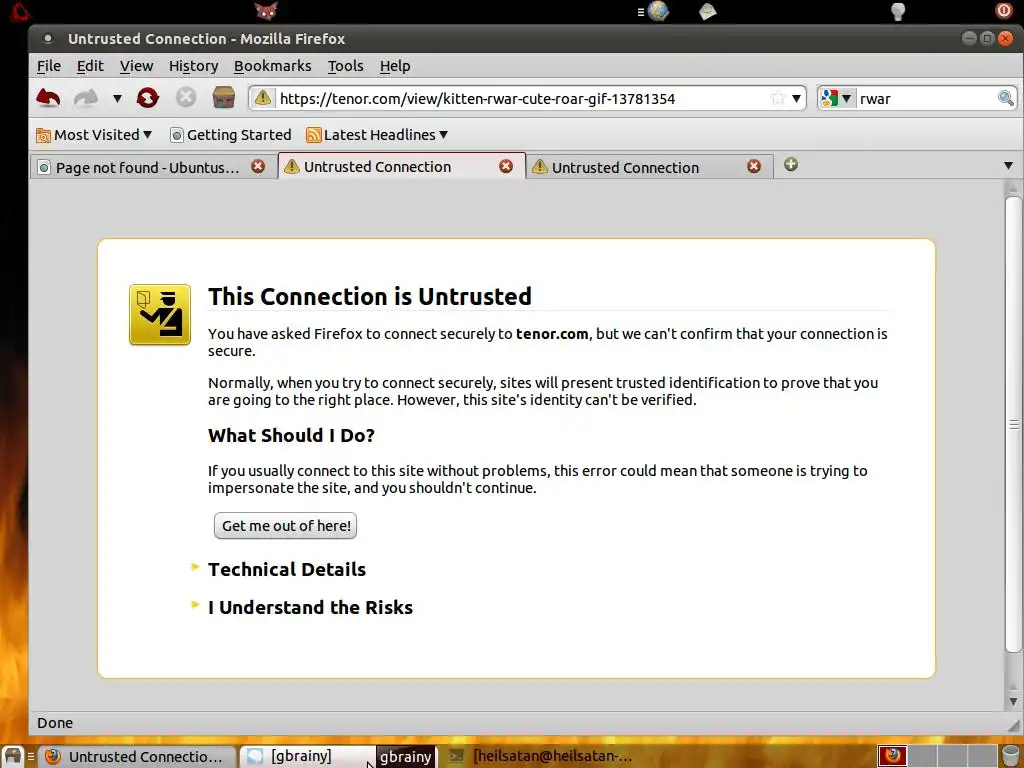Close the rightmost Untrusted Connection tab
The height and width of the screenshot is (768, 1024).
pyautogui.click(x=754, y=167)
